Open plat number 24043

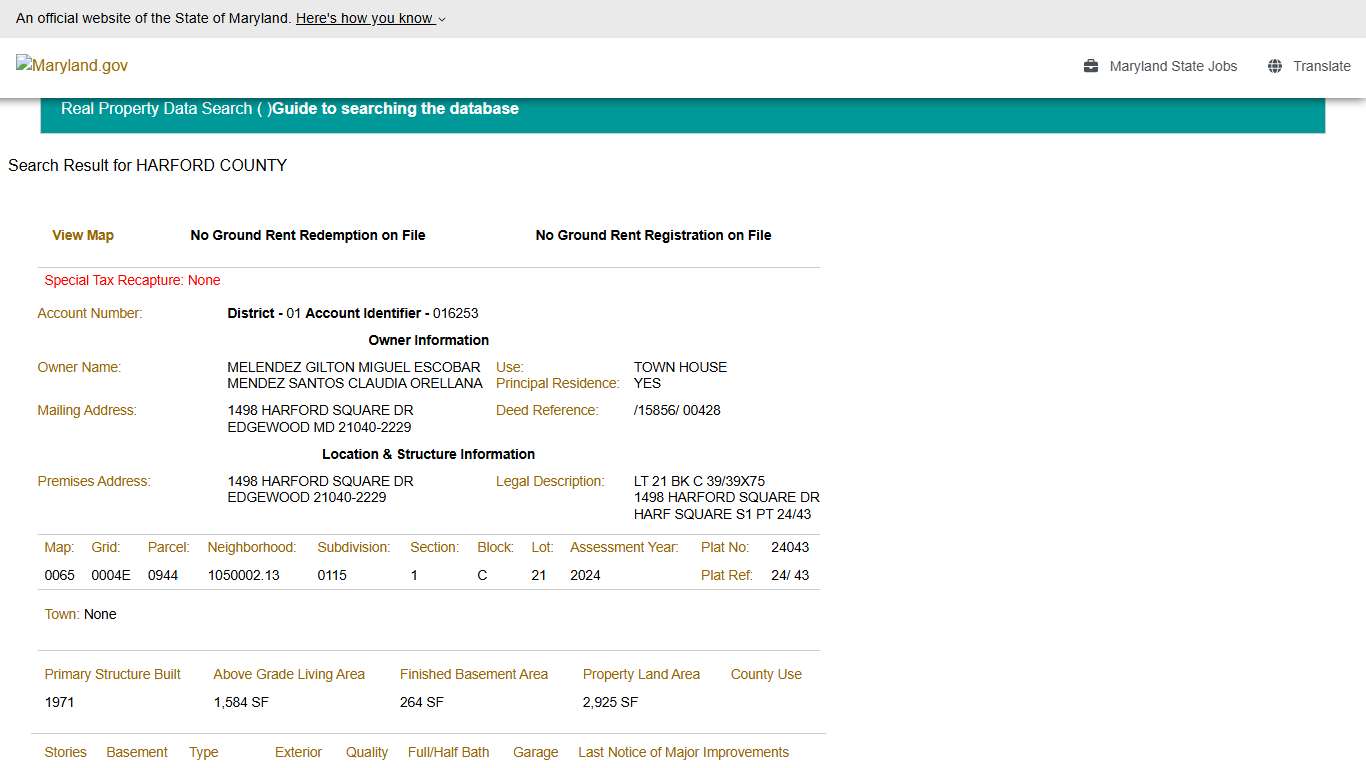(x=790, y=547)
